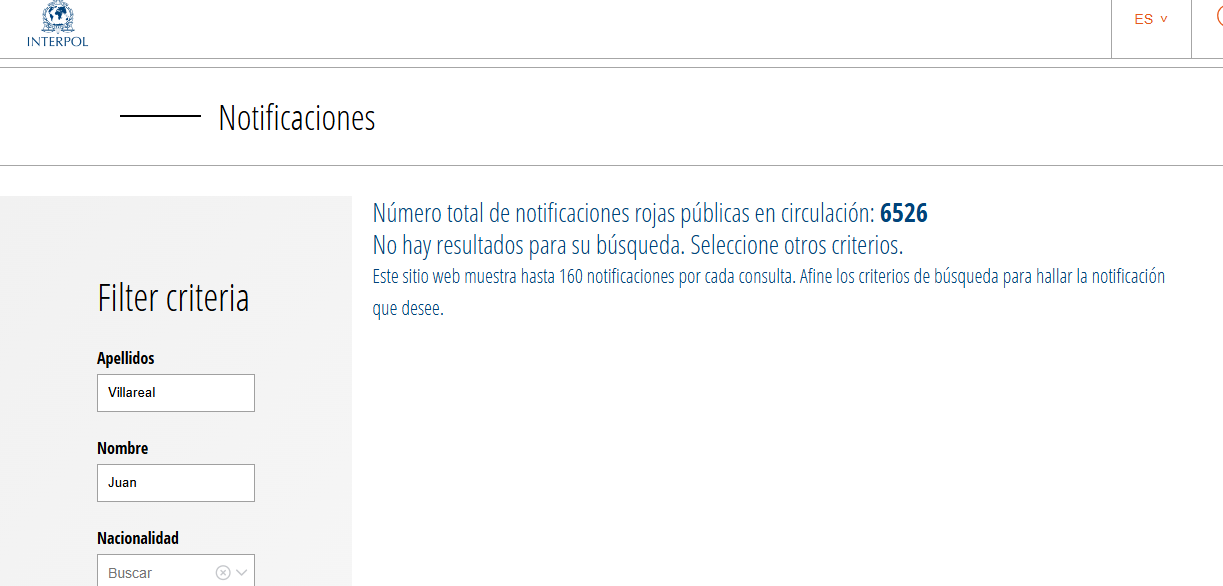Screen dimensions: 1223x586
Task: Click the orange circular icon at top right
Action: coord(1218,17)
